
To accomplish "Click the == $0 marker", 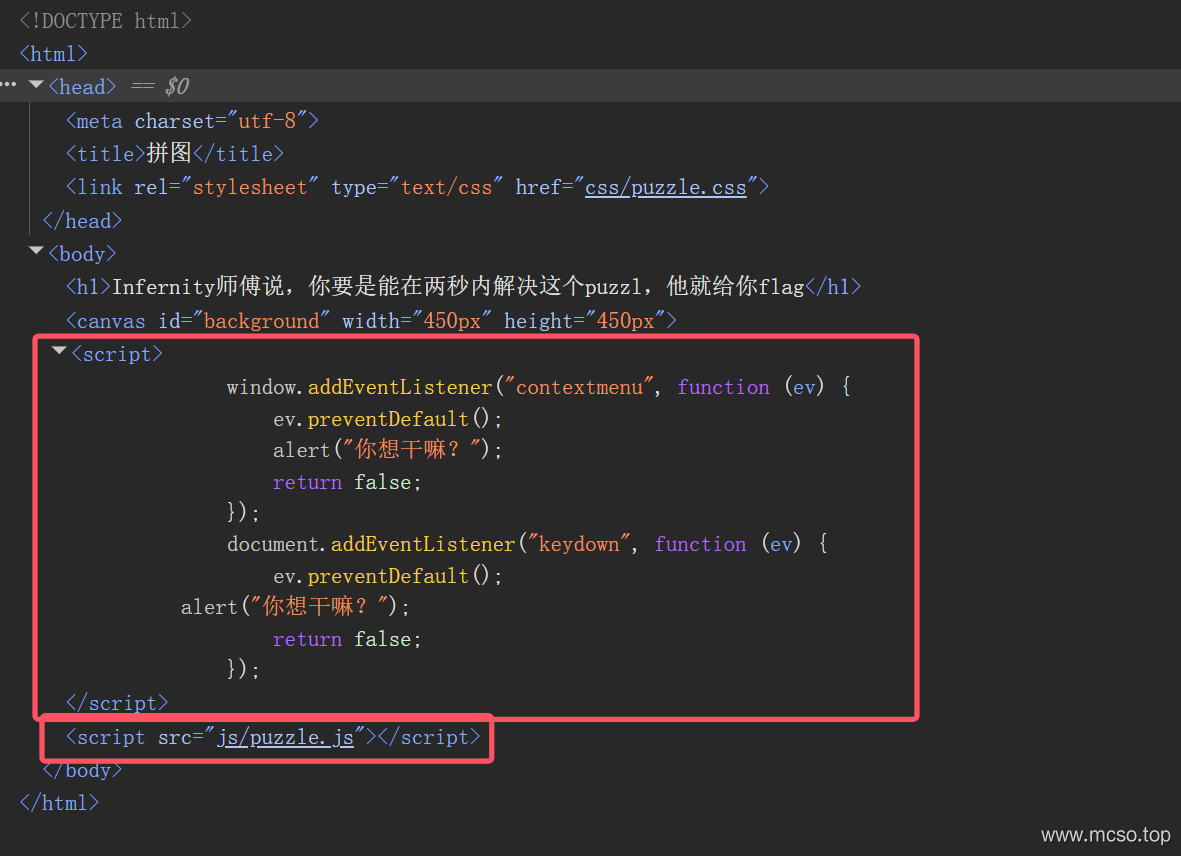I will (160, 87).
